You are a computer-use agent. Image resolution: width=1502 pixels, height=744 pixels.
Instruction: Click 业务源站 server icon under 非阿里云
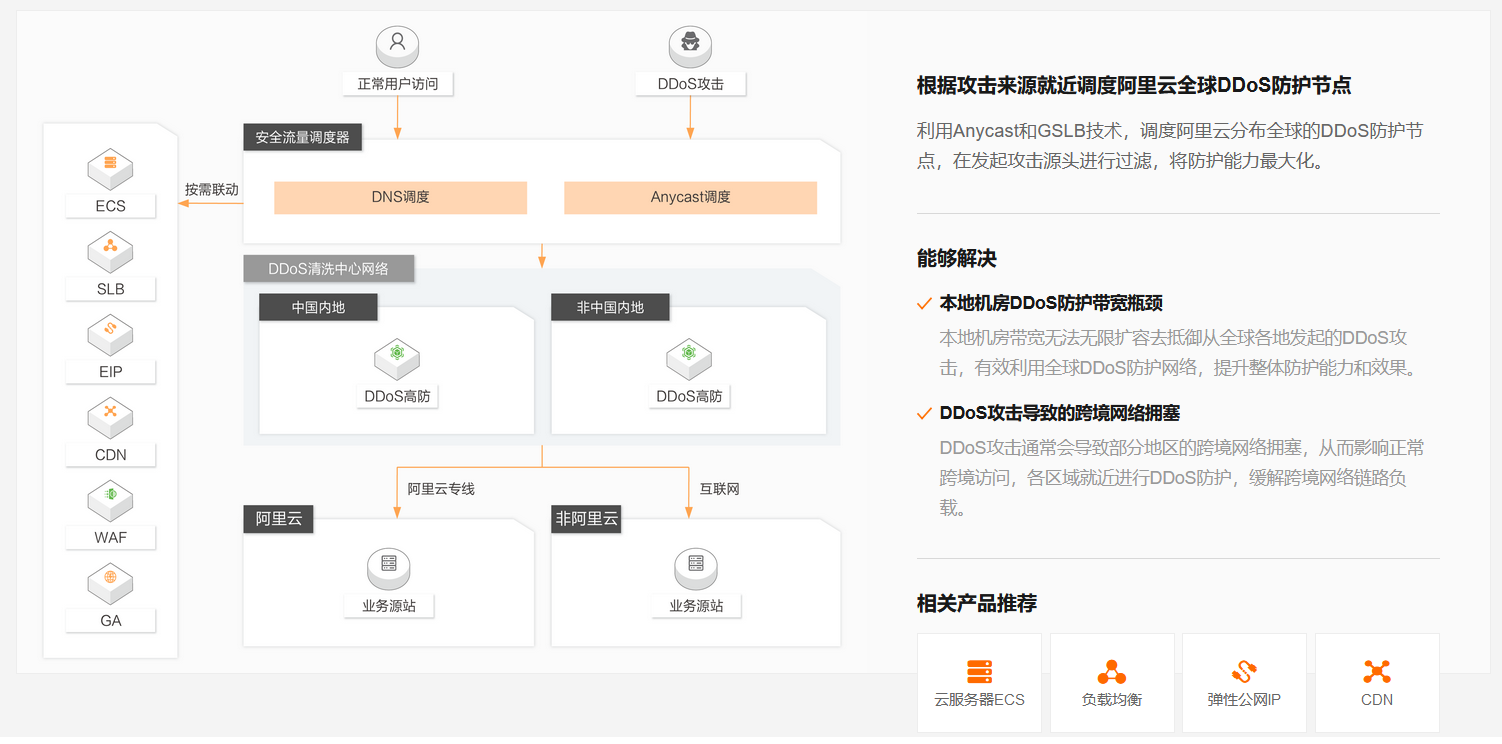pos(696,567)
